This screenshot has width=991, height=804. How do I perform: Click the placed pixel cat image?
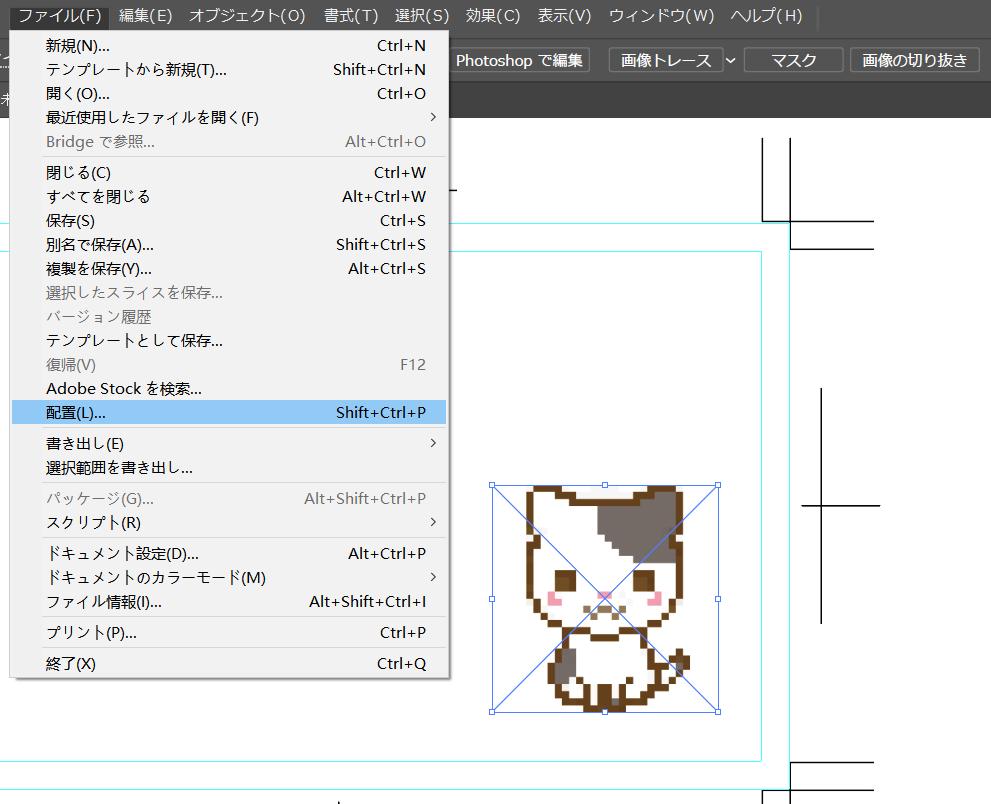(604, 597)
